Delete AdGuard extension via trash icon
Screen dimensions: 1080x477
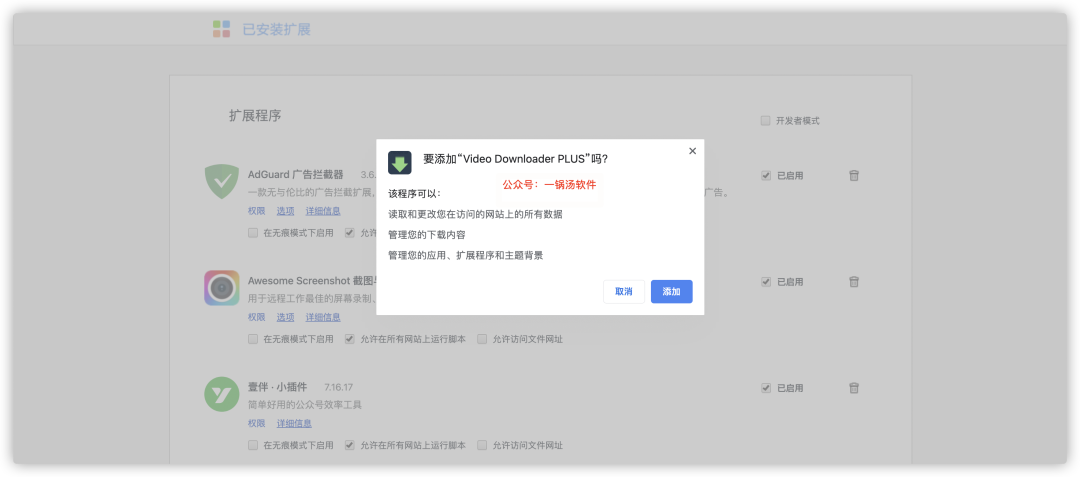pyautogui.click(x=854, y=176)
